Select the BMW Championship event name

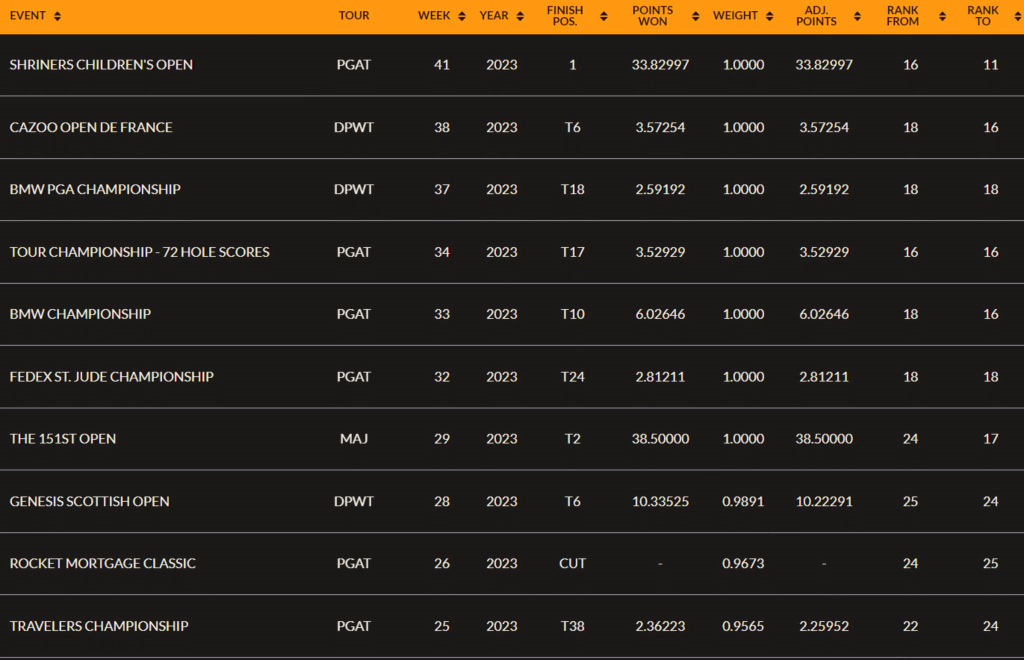point(80,314)
